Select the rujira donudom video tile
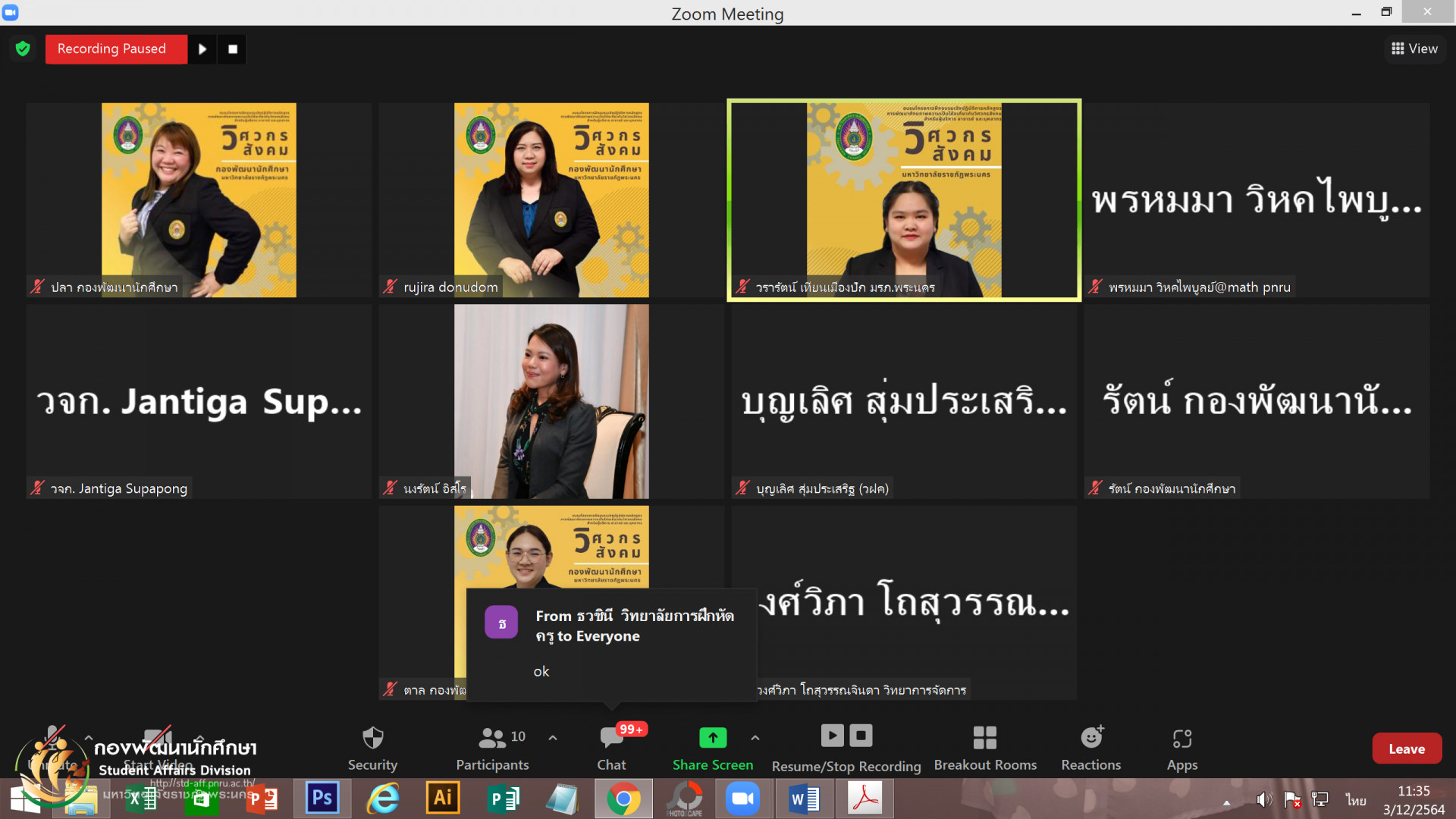Screen dimensions: 1456x819 point(551,201)
